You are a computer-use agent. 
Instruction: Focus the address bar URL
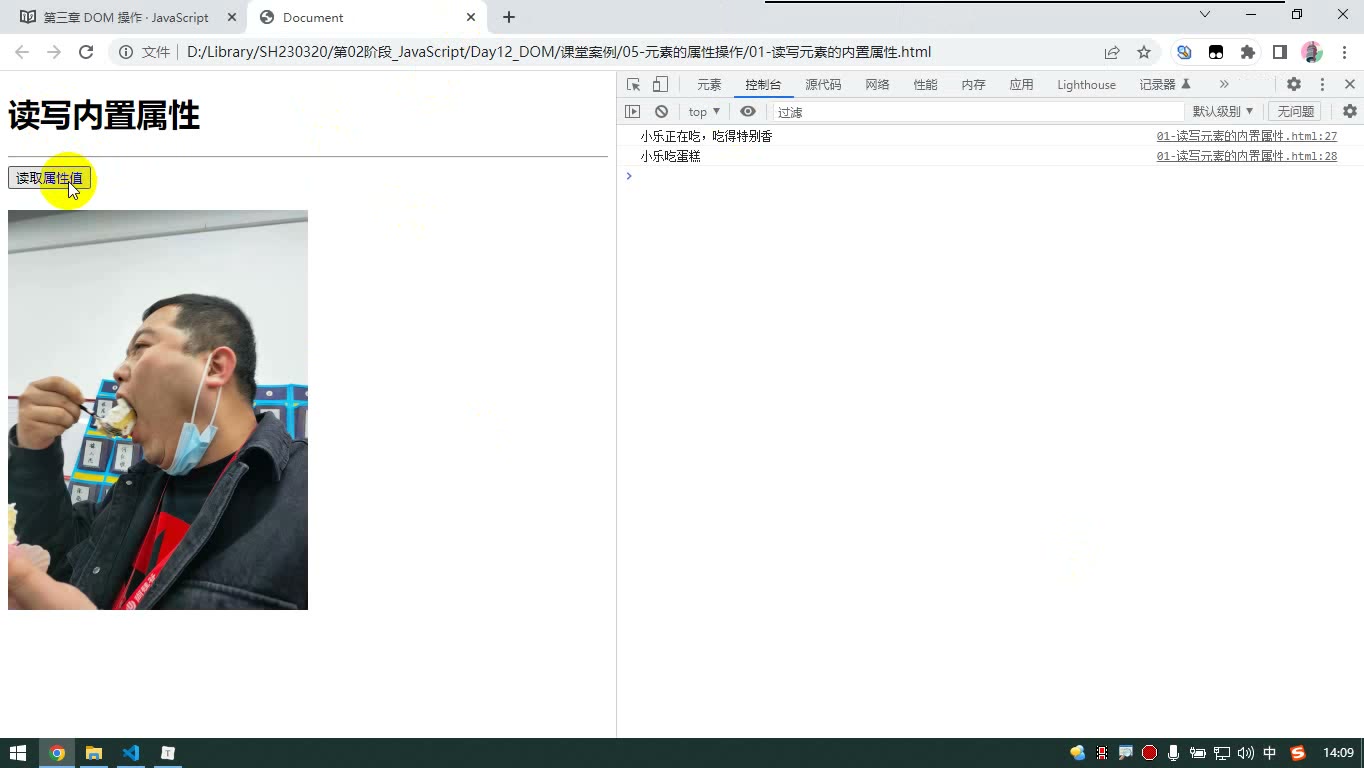coord(559,52)
